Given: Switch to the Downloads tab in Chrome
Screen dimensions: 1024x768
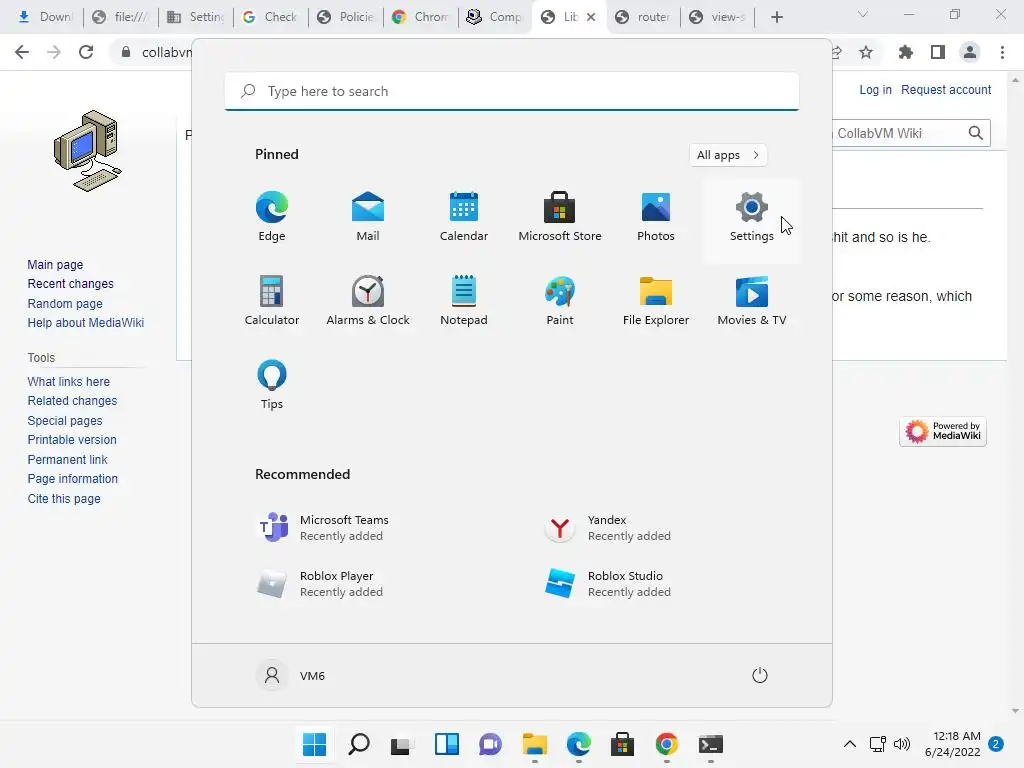Looking at the screenshot, I should click(x=46, y=17).
